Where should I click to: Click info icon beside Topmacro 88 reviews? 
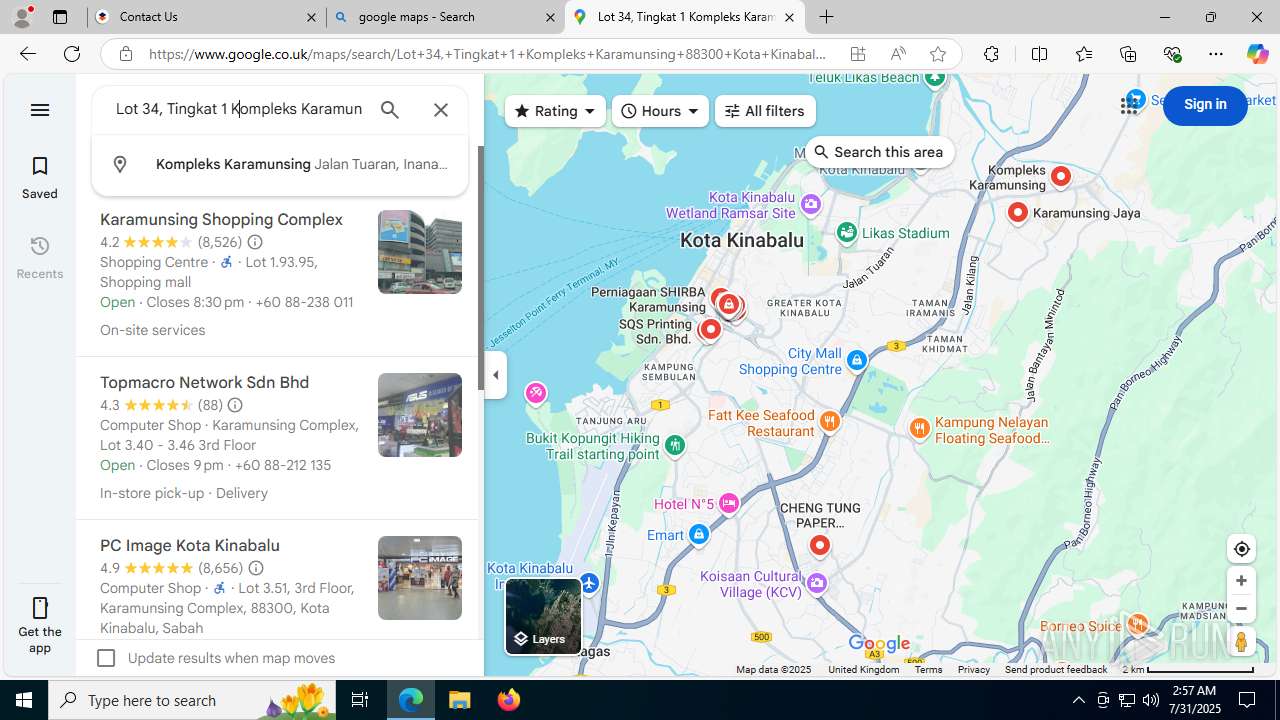pos(235,405)
